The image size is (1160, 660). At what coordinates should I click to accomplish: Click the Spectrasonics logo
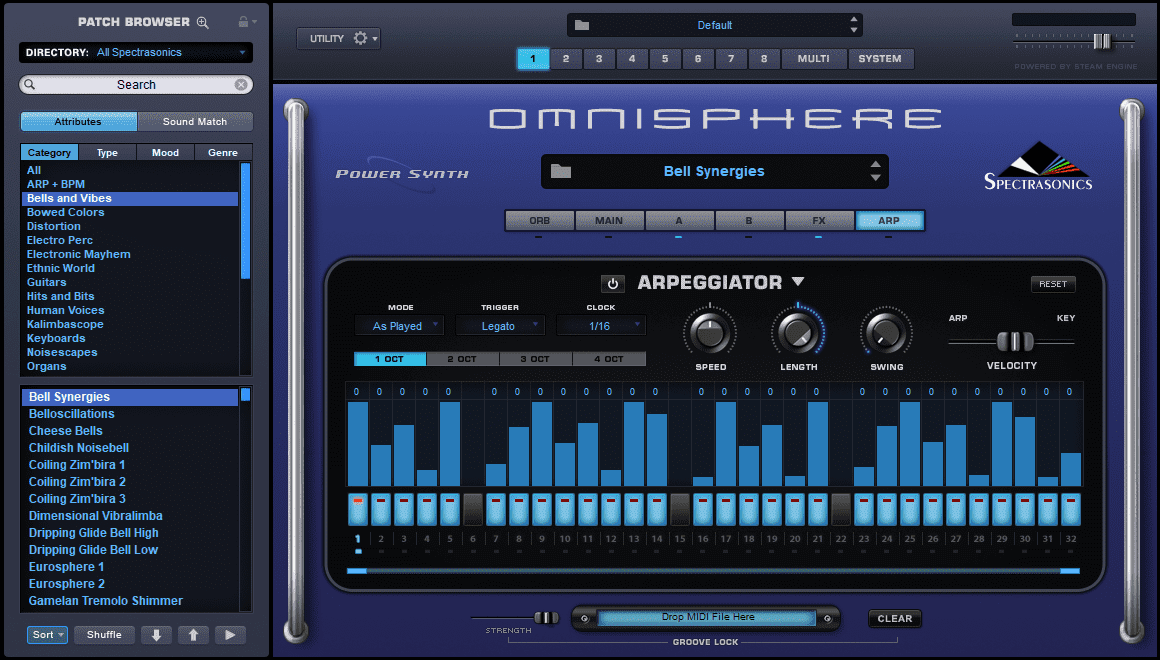pyautogui.click(x=1038, y=167)
